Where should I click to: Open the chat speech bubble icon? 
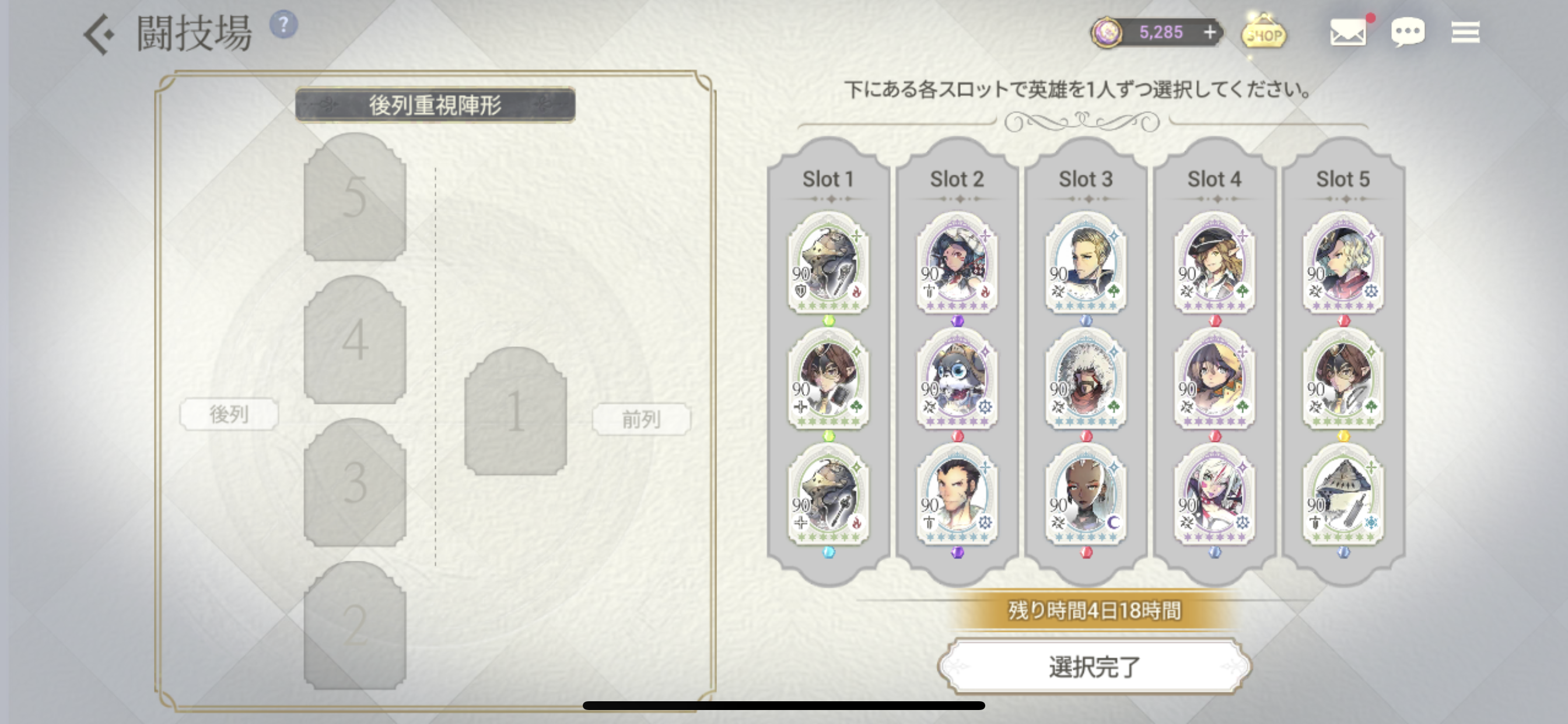click(1408, 32)
